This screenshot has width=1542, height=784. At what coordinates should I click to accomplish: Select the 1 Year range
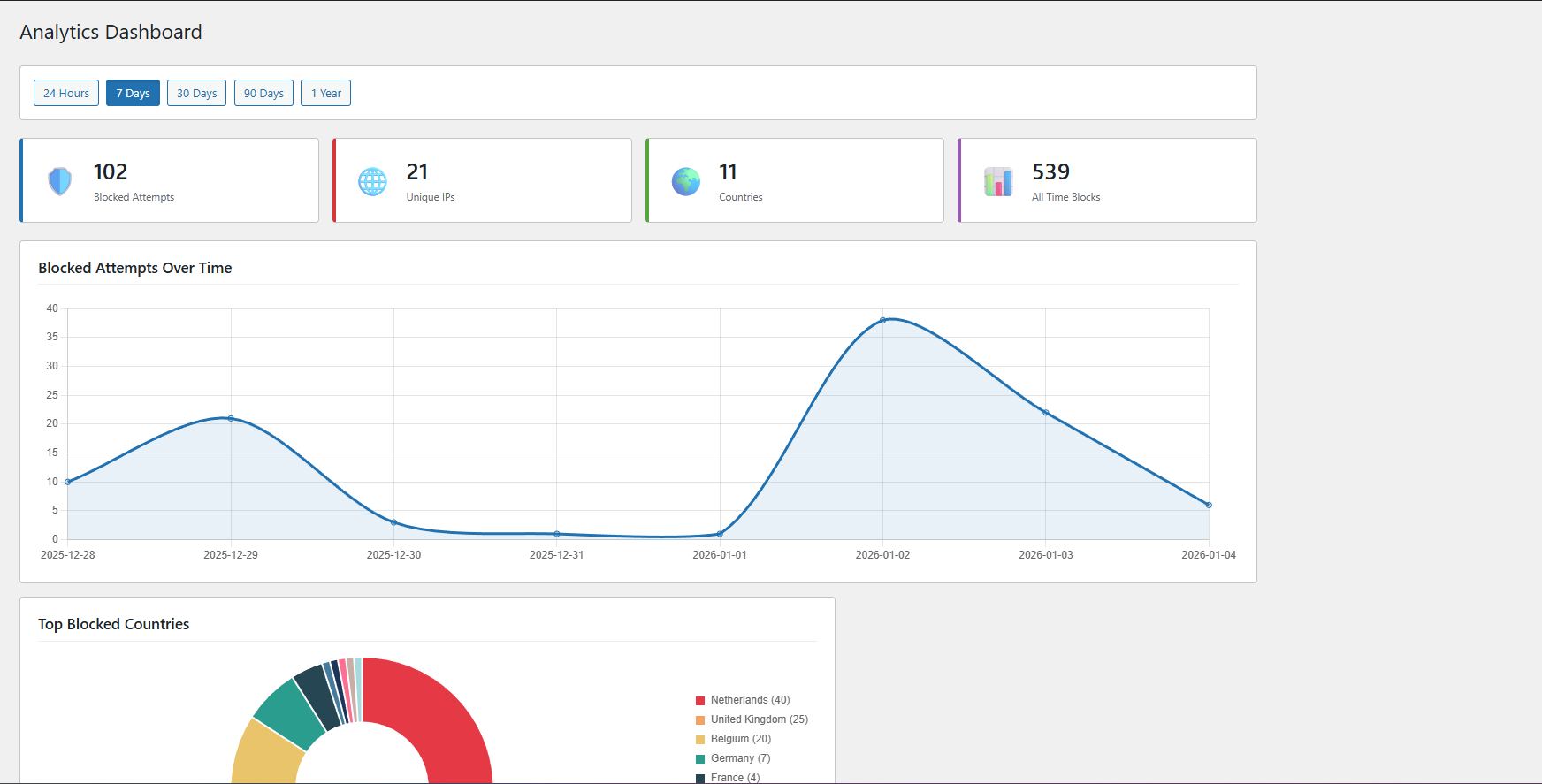(325, 93)
